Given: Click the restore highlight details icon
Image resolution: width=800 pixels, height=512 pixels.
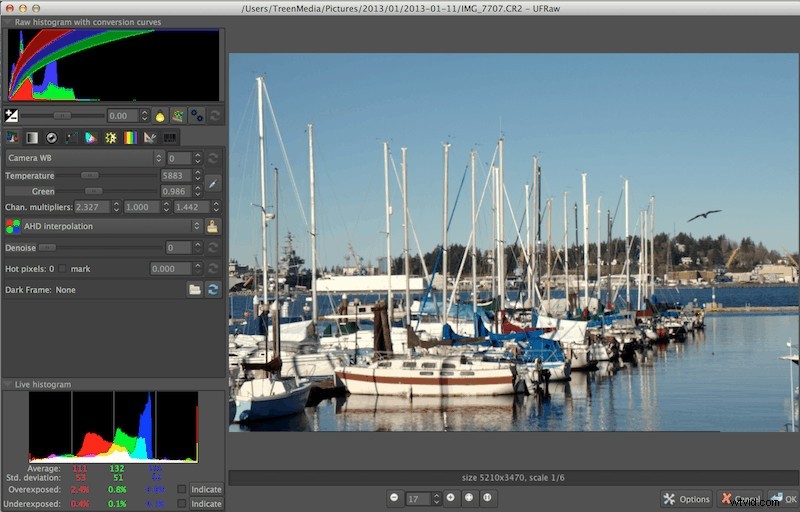Looking at the screenshot, I should click(x=178, y=116).
